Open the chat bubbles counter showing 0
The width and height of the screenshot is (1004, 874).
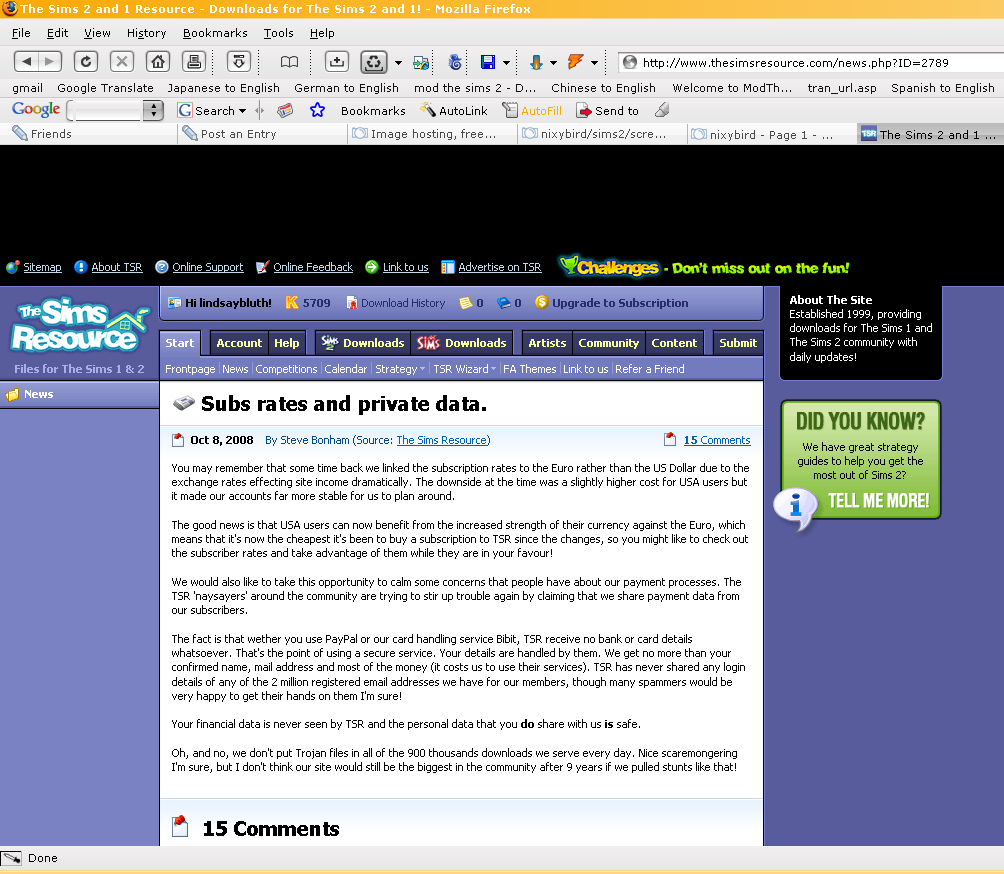pyautogui.click(x=509, y=303)
